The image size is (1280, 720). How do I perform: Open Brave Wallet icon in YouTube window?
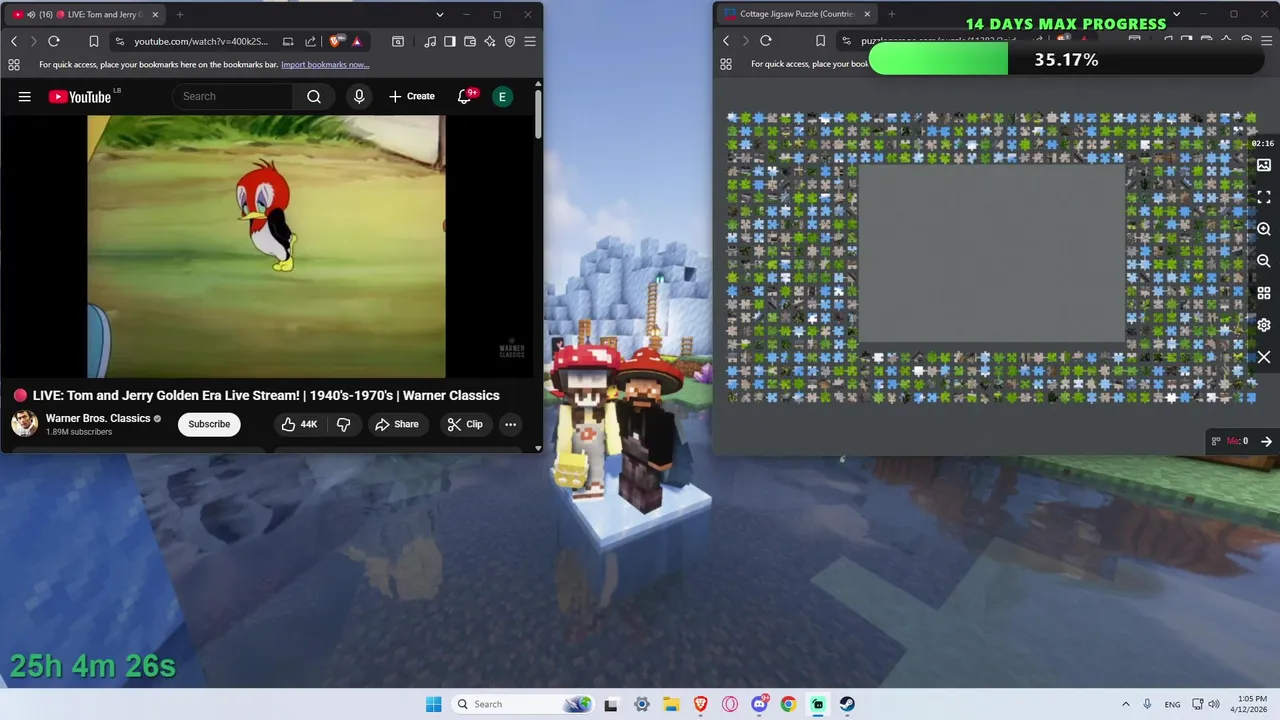470,41
